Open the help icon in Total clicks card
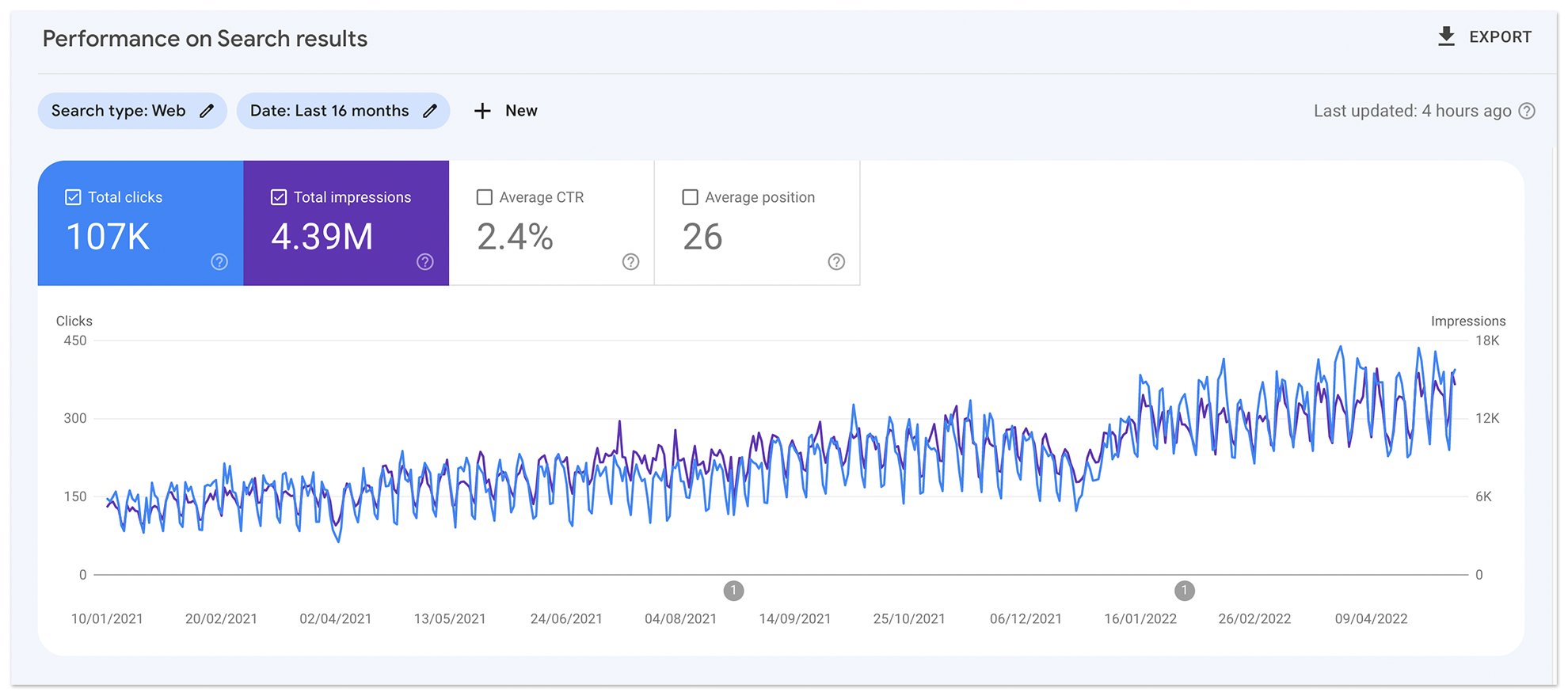 pos(219,261)
